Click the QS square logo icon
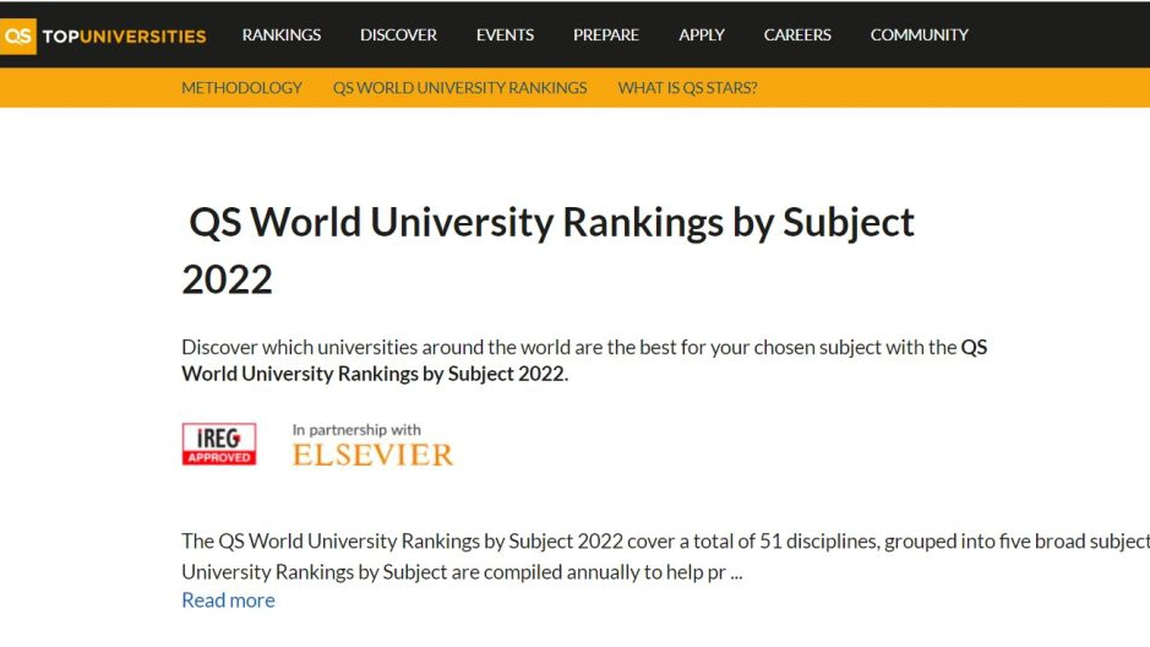The height and width of the screenshot is (647, 1150). (x=18, y=36)
